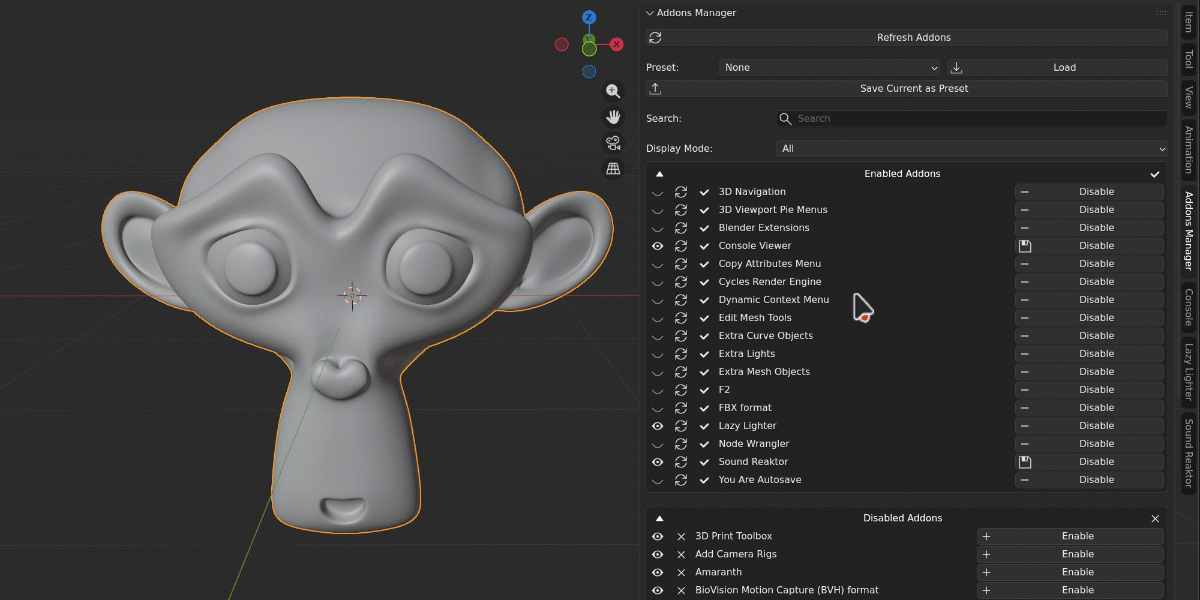Image resolution: width=1200 pixels, height=600 pixels.
Task: Click the save icon Disable button for Sound Reaktor
Action: [1091, 462]
